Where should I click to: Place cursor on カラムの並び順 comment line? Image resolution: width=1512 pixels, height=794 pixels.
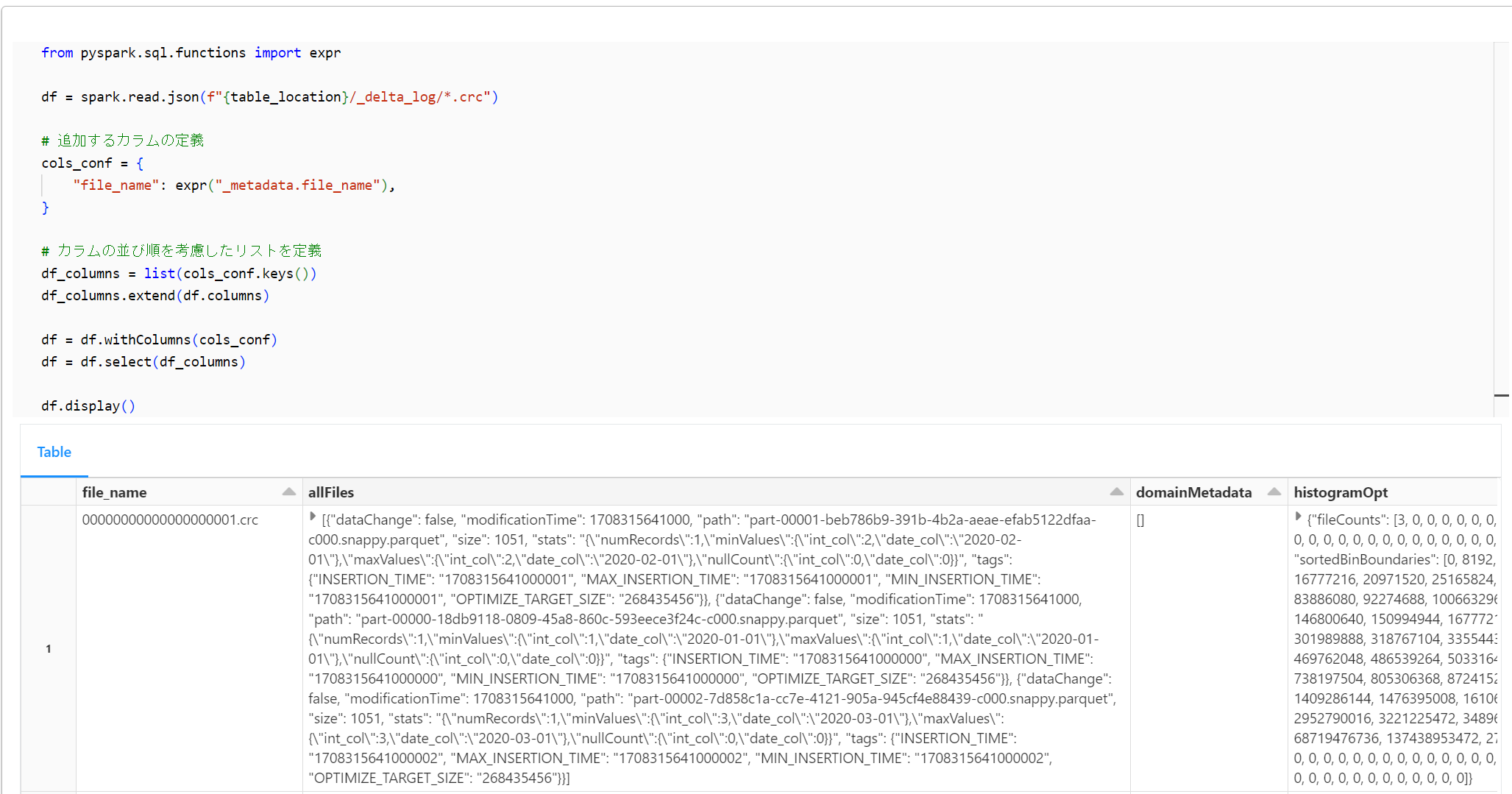(182, 251)
